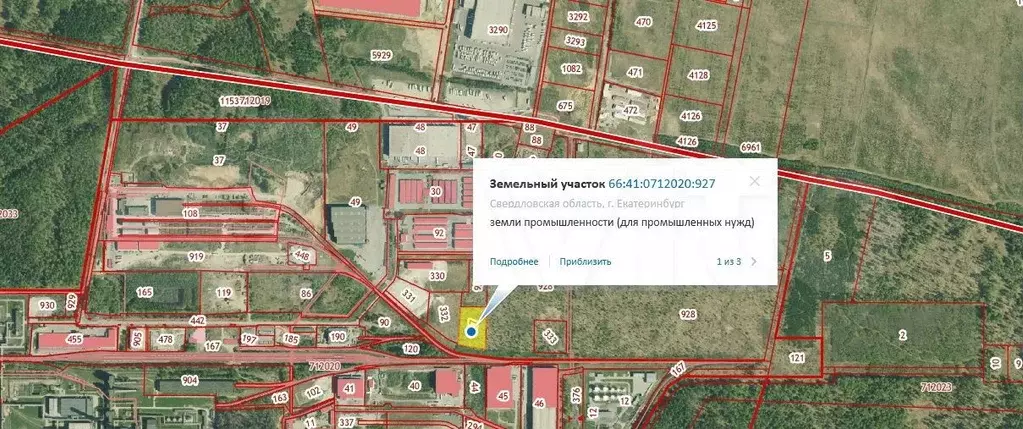Select parcel labeled 330
Viewport: 1023px width, 429px height.
[436, 275]
